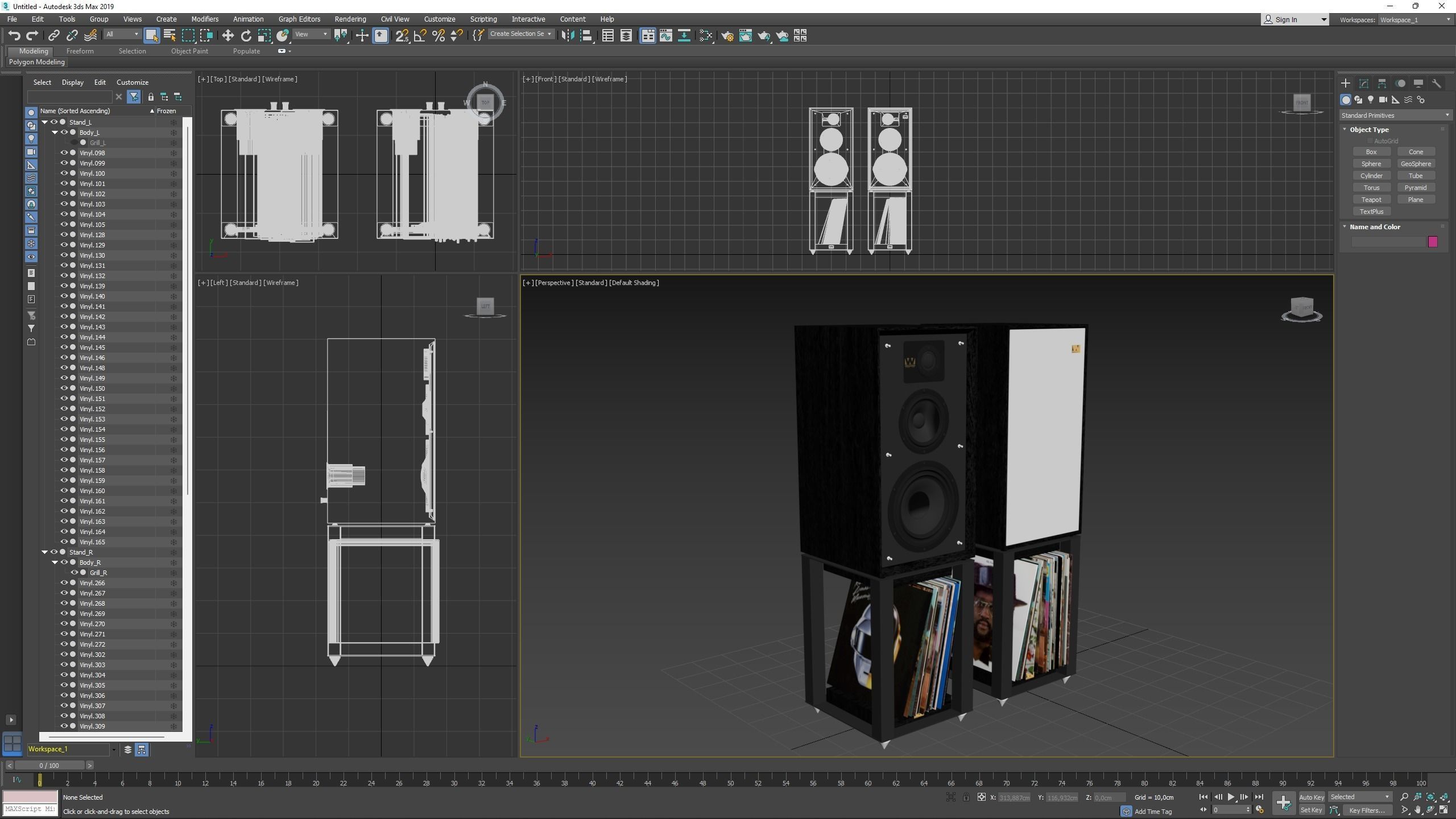Click the Teapot primitive button
Viewport: 1456px width, 819px height.
pos(1371,200)
